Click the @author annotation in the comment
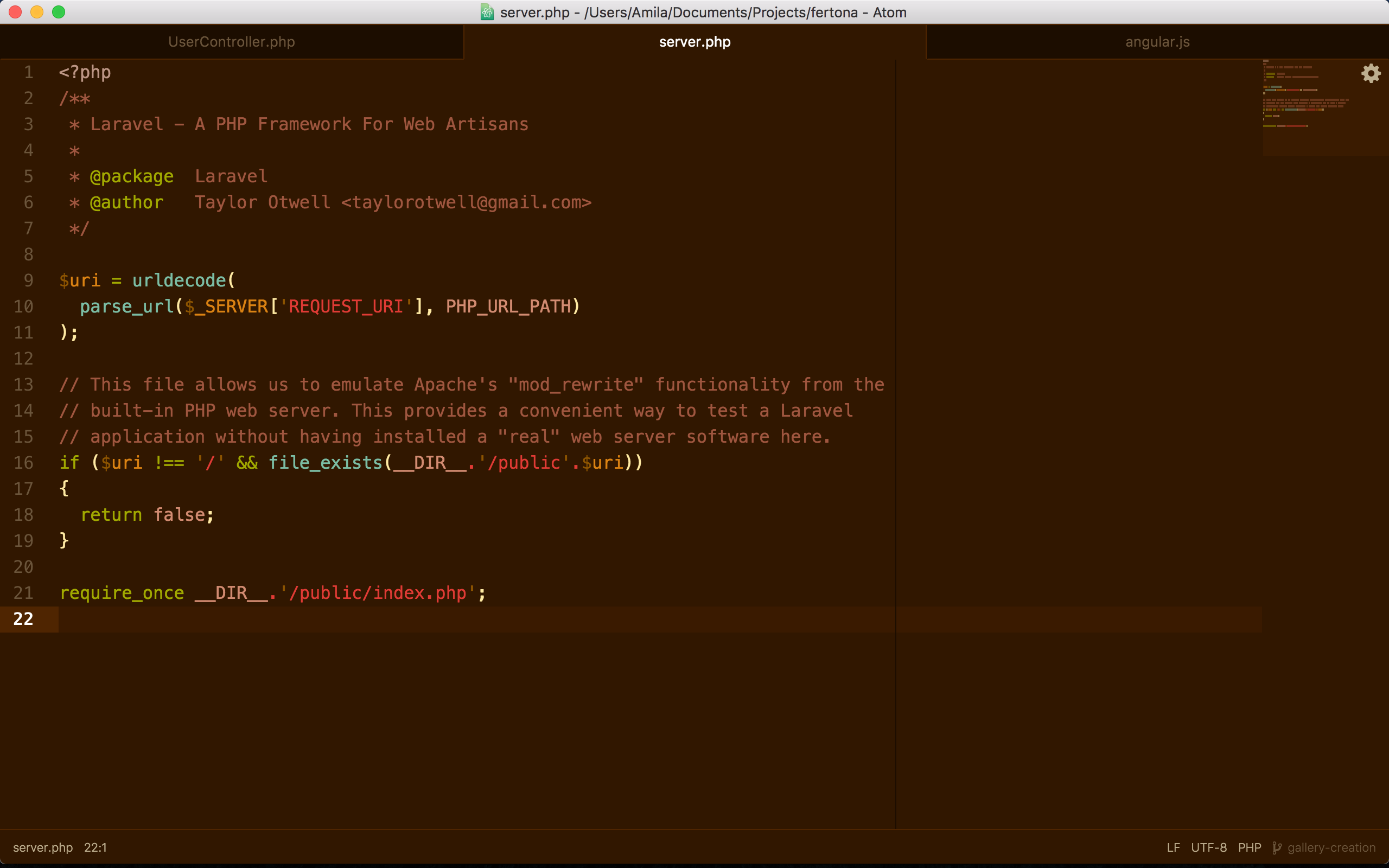1389x868 pixels. [x=126, y=202]
